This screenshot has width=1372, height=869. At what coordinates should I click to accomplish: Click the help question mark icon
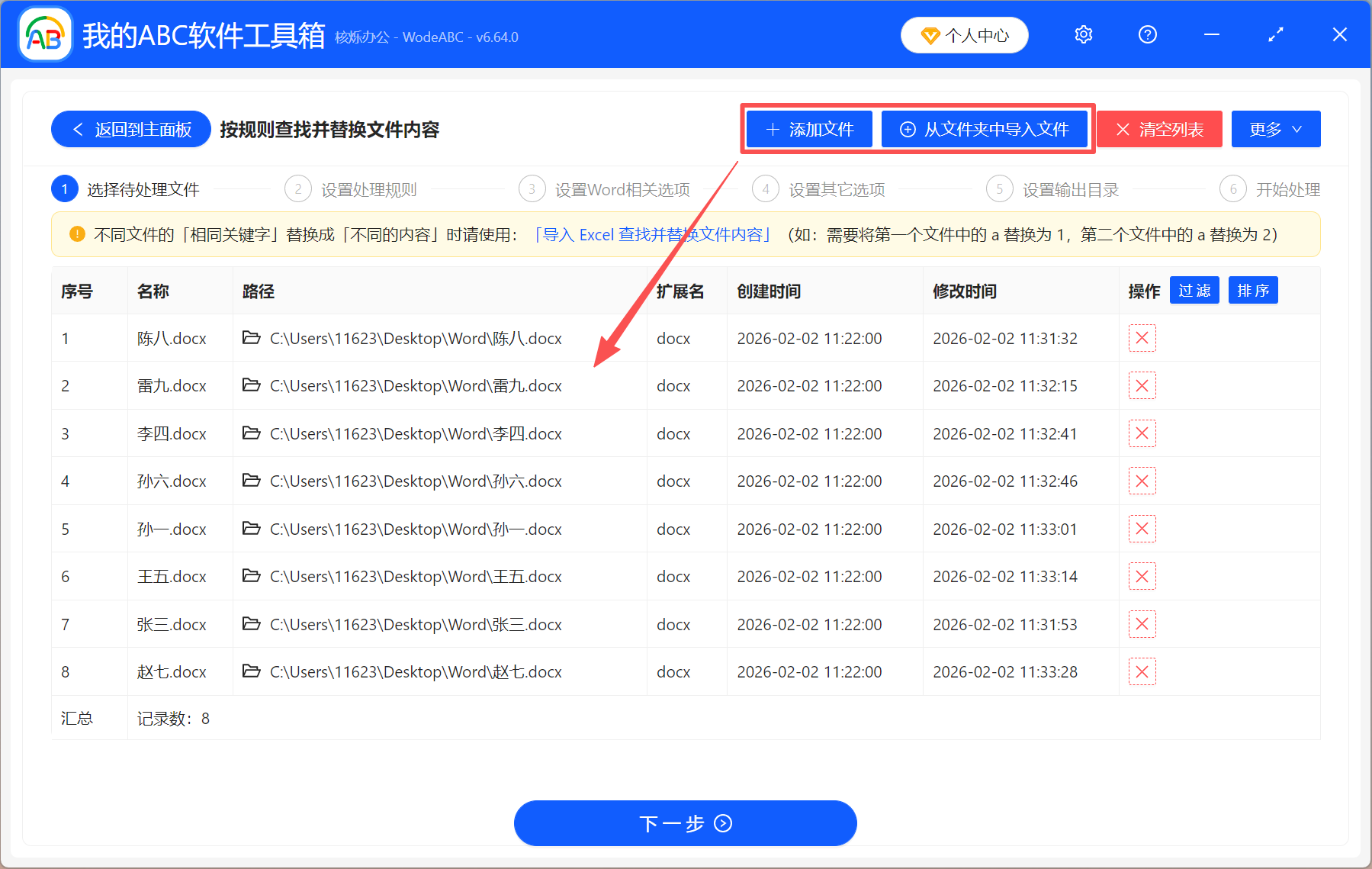[1146, 34]
